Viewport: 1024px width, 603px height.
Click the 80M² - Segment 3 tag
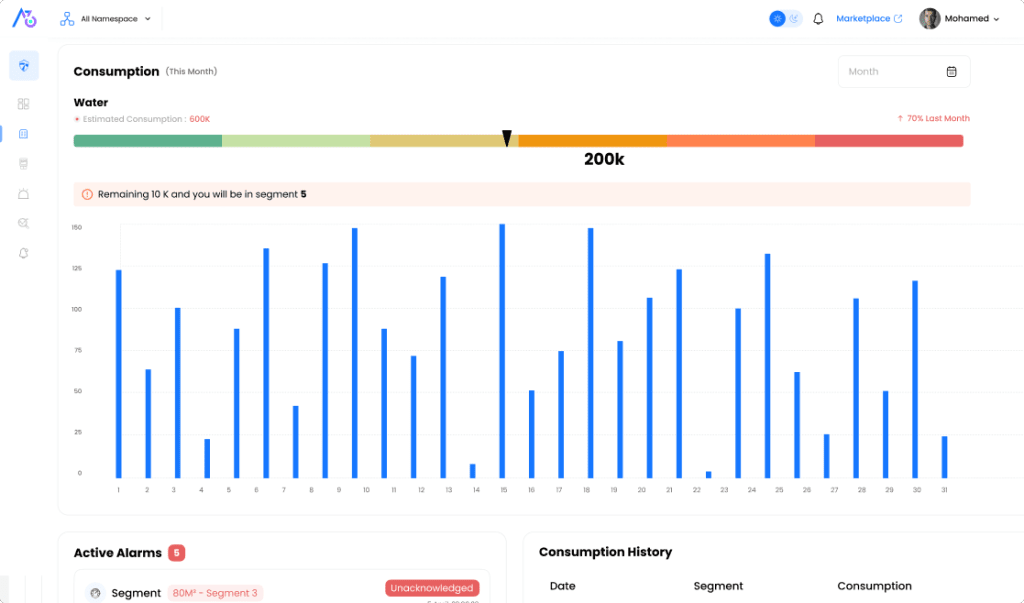(x=214, y=593)
